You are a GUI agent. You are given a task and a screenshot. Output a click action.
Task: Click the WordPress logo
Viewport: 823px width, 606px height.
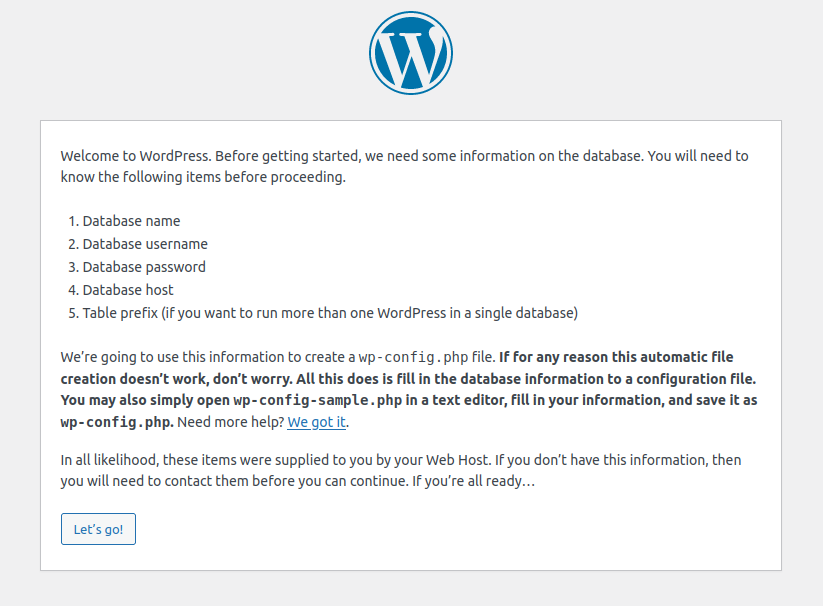tap(411, 54)
